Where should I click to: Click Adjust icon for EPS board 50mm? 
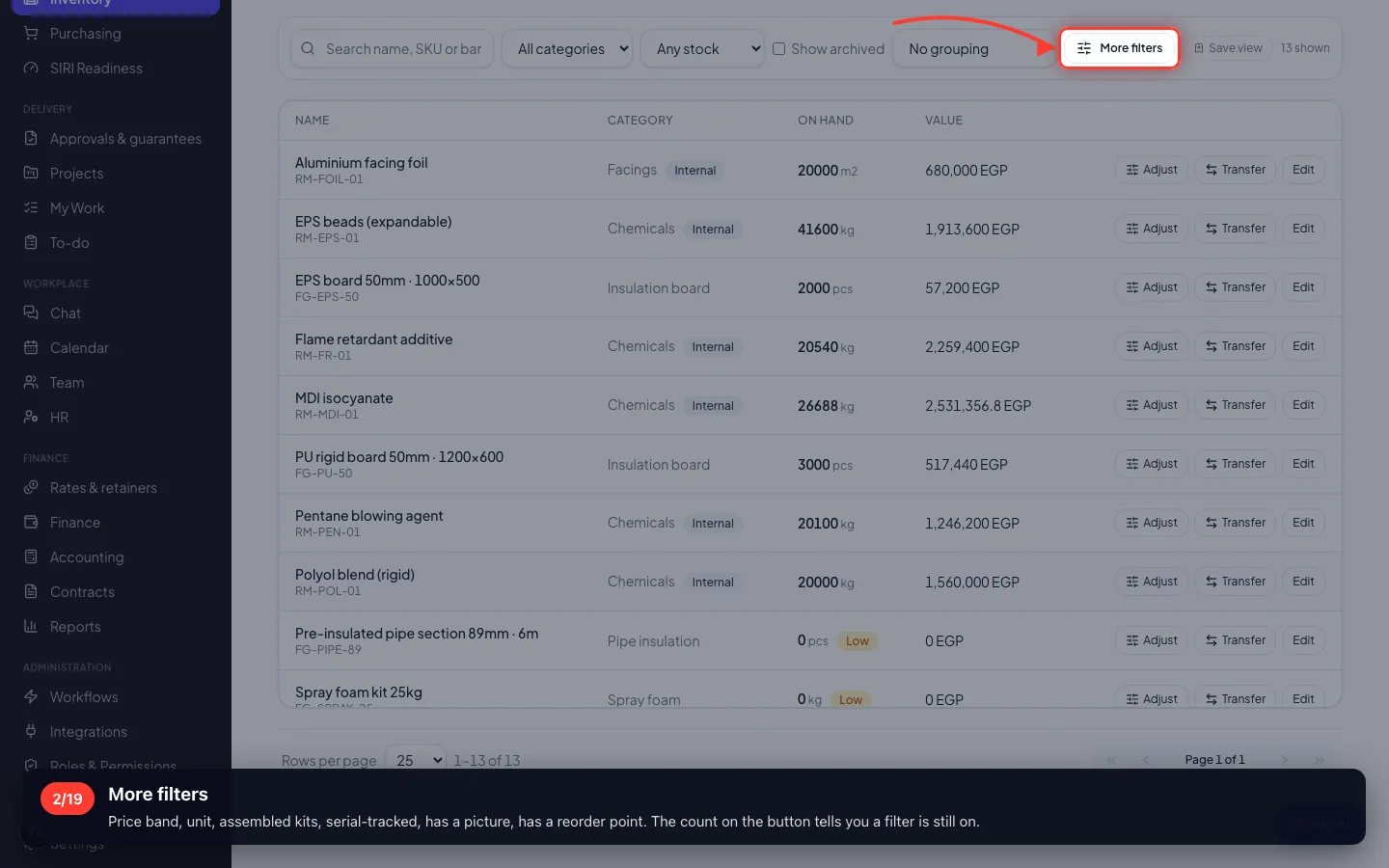tap(1132, 287)
